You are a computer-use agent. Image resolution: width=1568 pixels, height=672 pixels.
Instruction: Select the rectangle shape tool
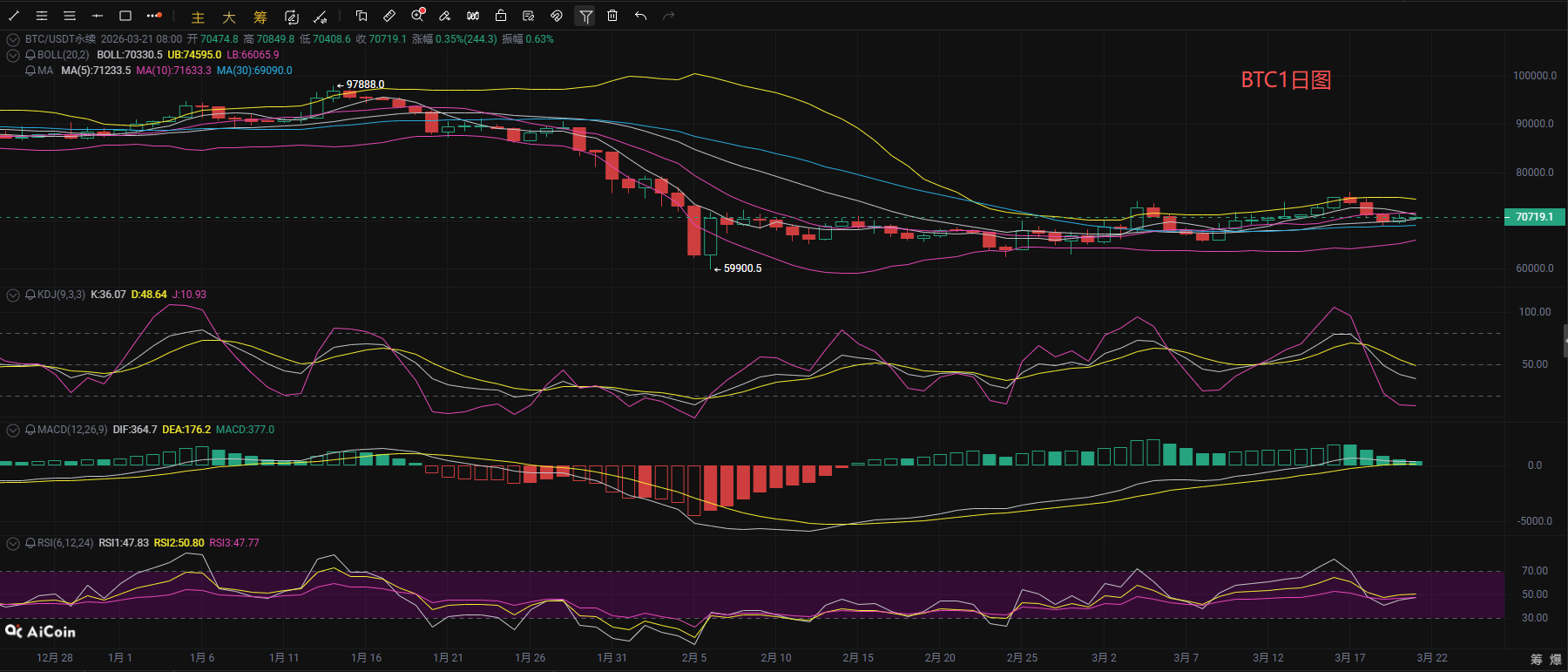pos(125,16)
